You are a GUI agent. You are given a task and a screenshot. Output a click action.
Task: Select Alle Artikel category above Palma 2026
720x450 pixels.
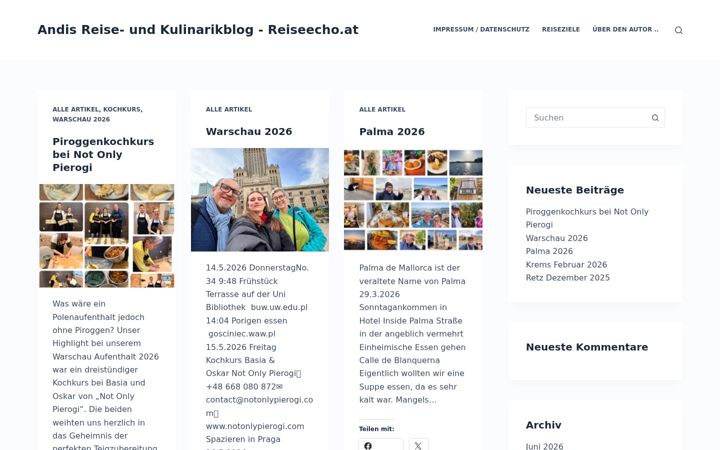382,109
